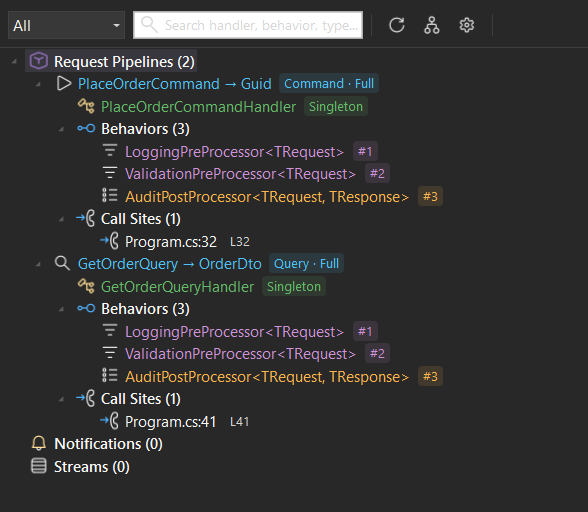588x512 pixels.
Task: Click filter icon of ValidationPreProcessor under GetOrderQuery
Action: tap(110, 353)
